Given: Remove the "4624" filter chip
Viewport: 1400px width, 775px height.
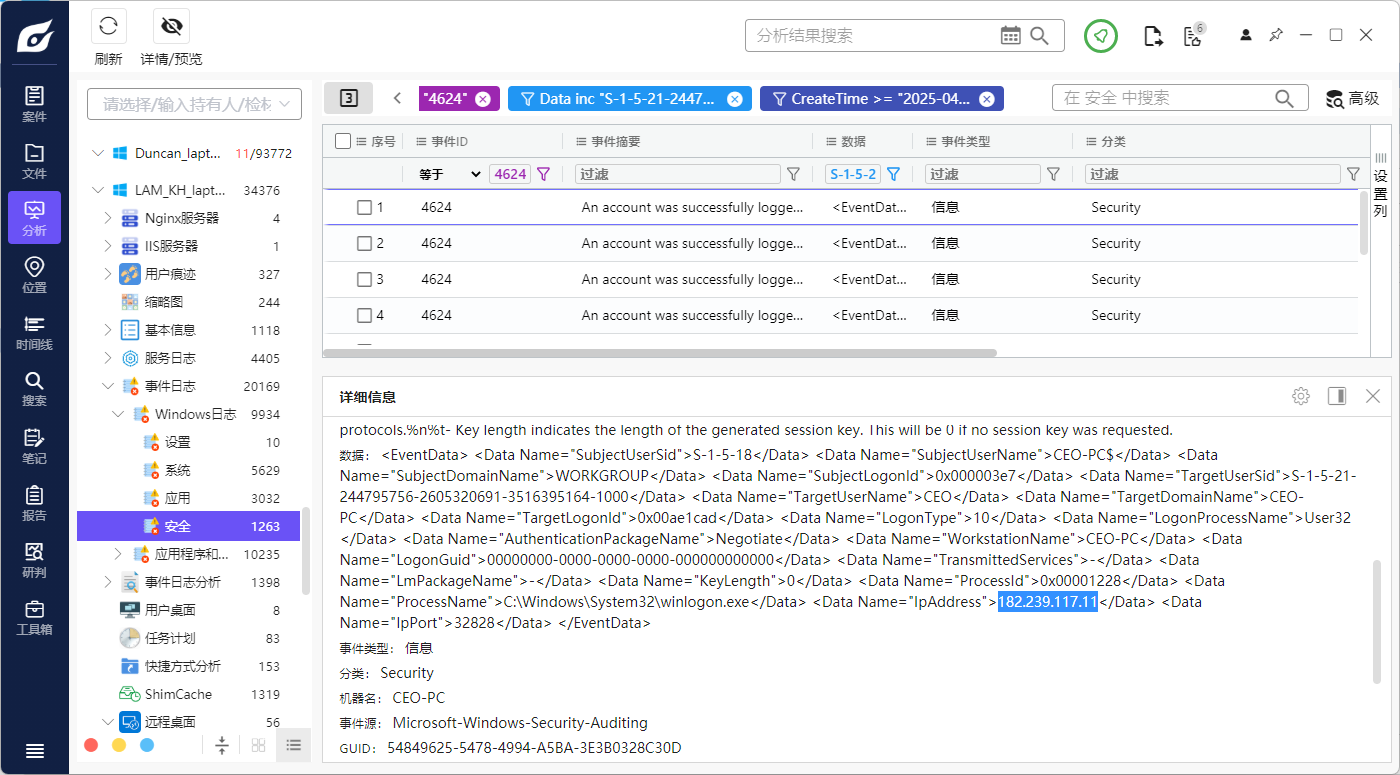Looking at the screenshot, I should click(x=483, y=99).
